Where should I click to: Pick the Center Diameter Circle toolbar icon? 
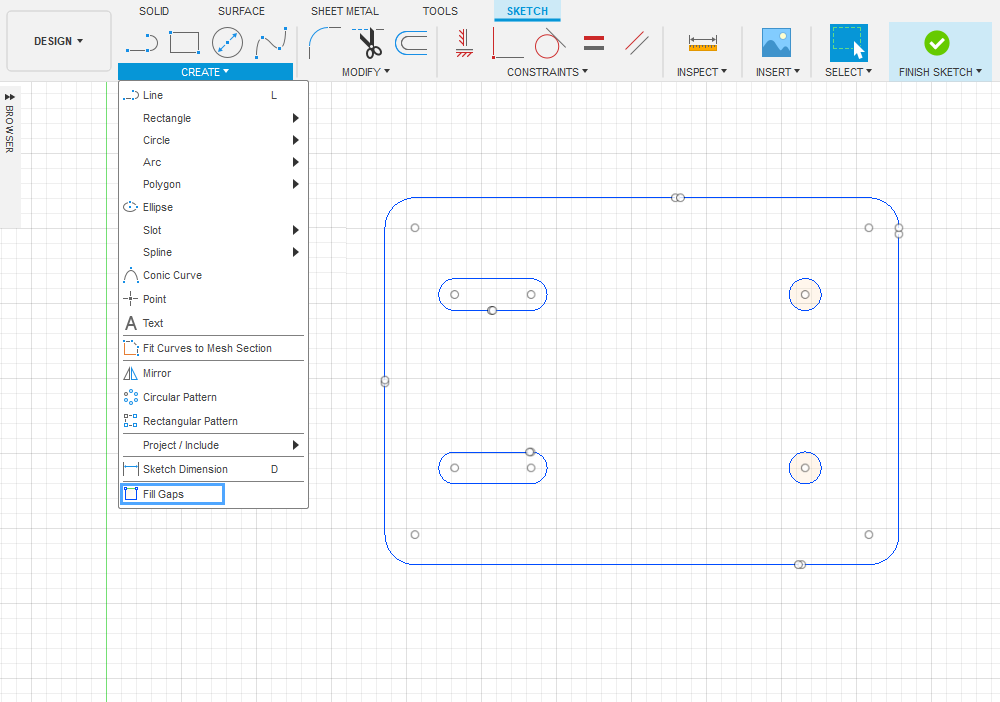227,43
